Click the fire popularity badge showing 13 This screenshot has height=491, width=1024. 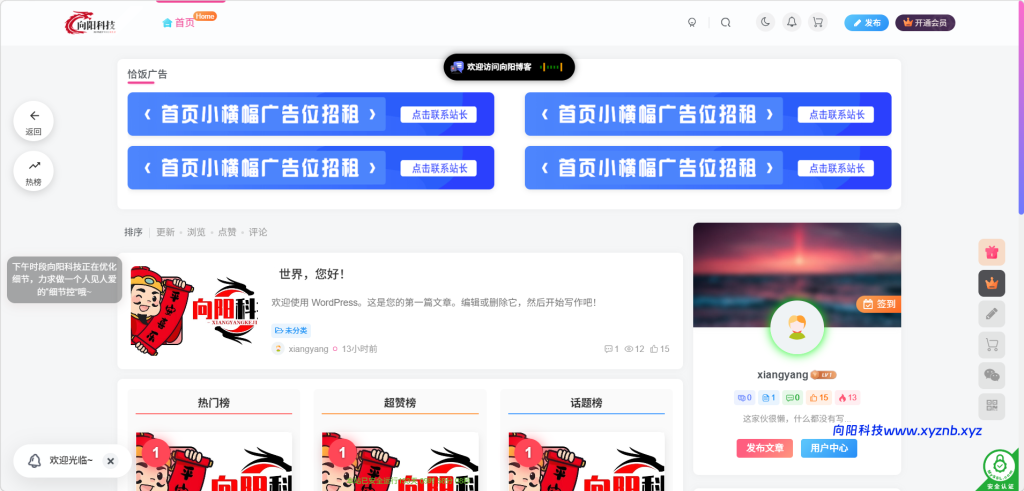pyautogui.click(x=848, y=397)
